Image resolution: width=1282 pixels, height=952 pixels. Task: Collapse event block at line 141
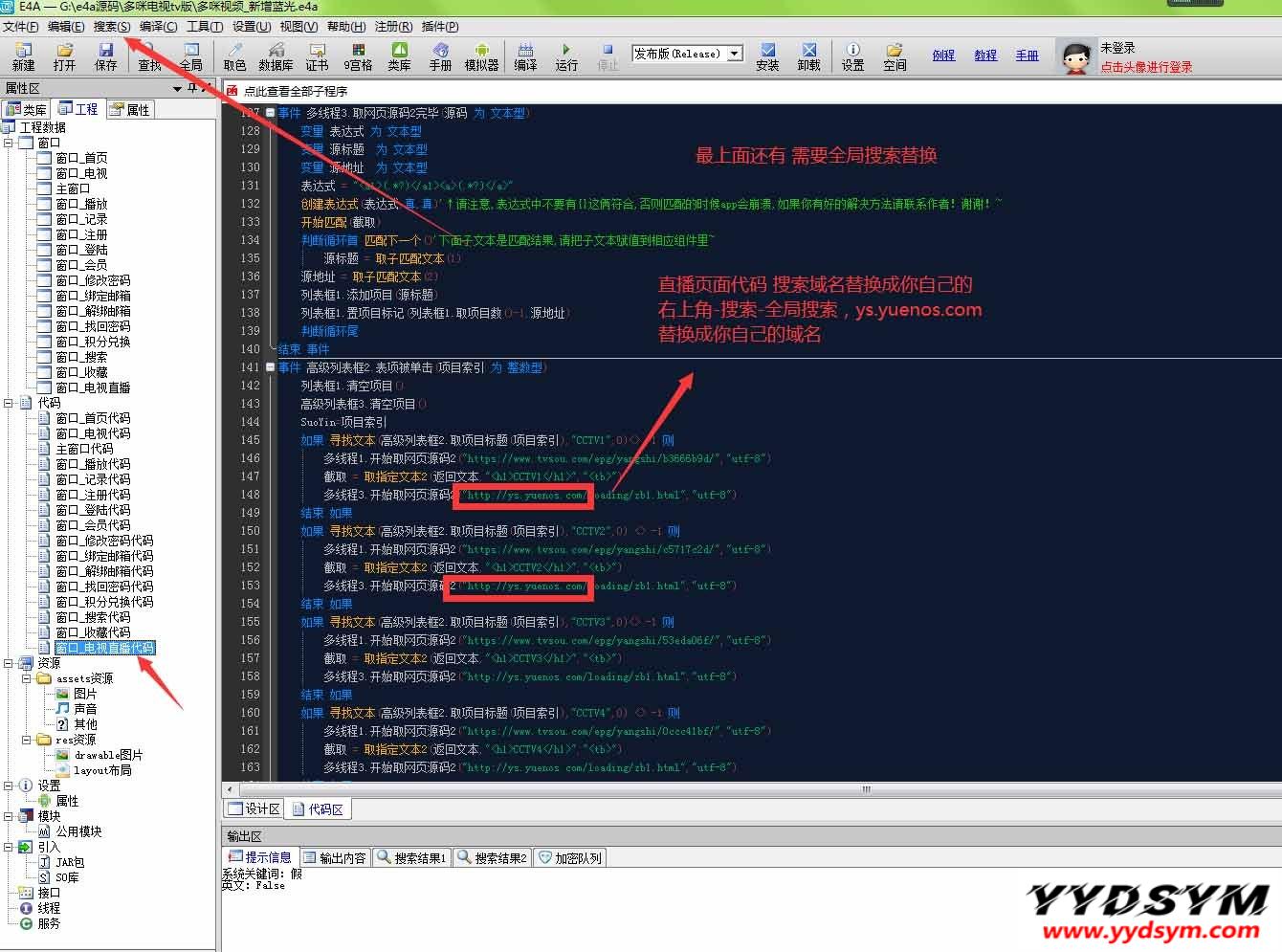pos(271,367)
